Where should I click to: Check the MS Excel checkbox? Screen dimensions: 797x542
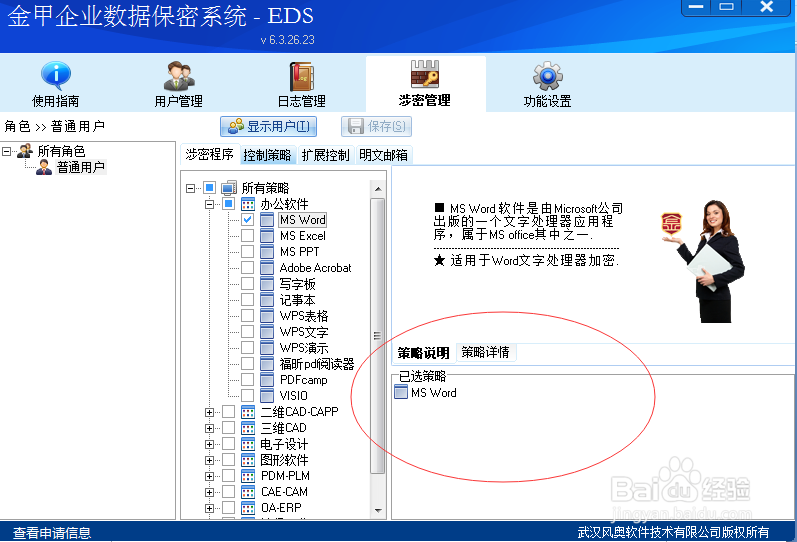pyautogui.click(x=248, y=236)
